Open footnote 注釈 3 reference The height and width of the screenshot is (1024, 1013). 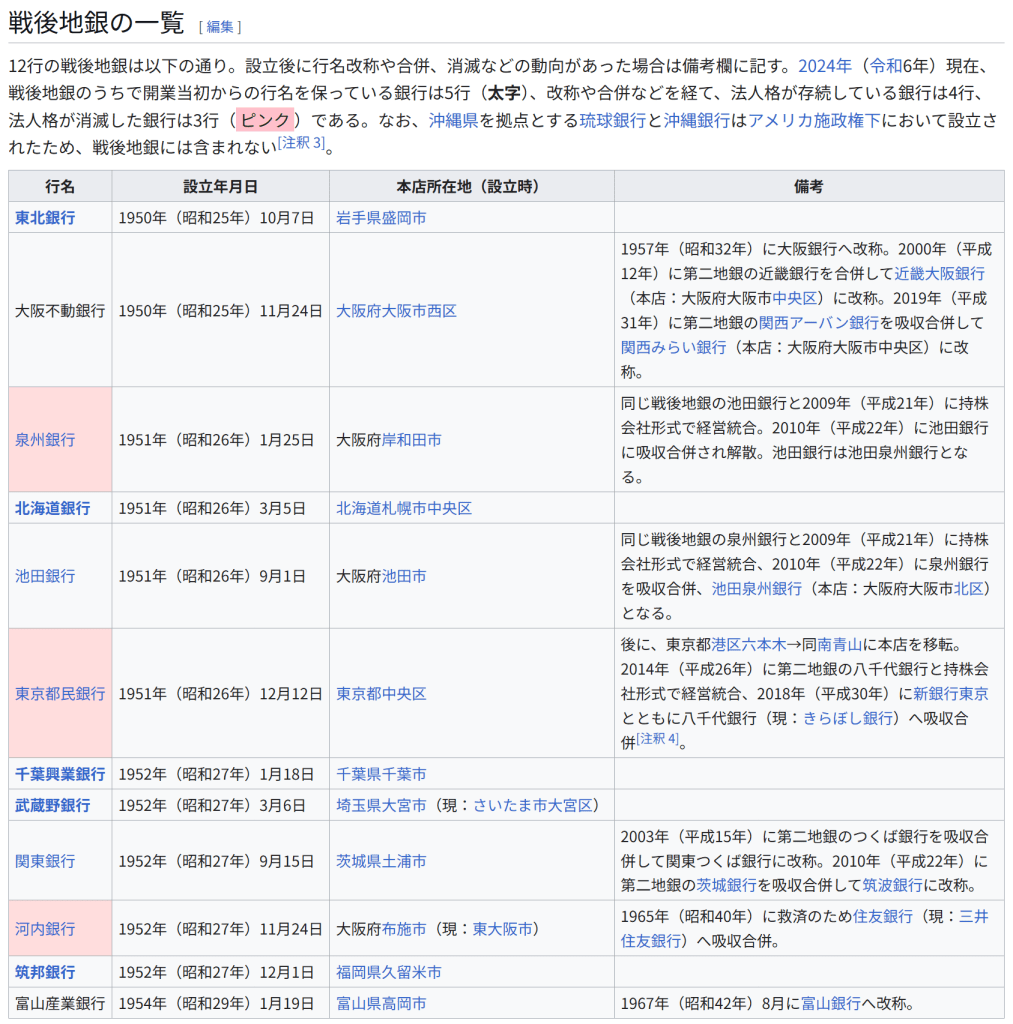click(301, 143)
